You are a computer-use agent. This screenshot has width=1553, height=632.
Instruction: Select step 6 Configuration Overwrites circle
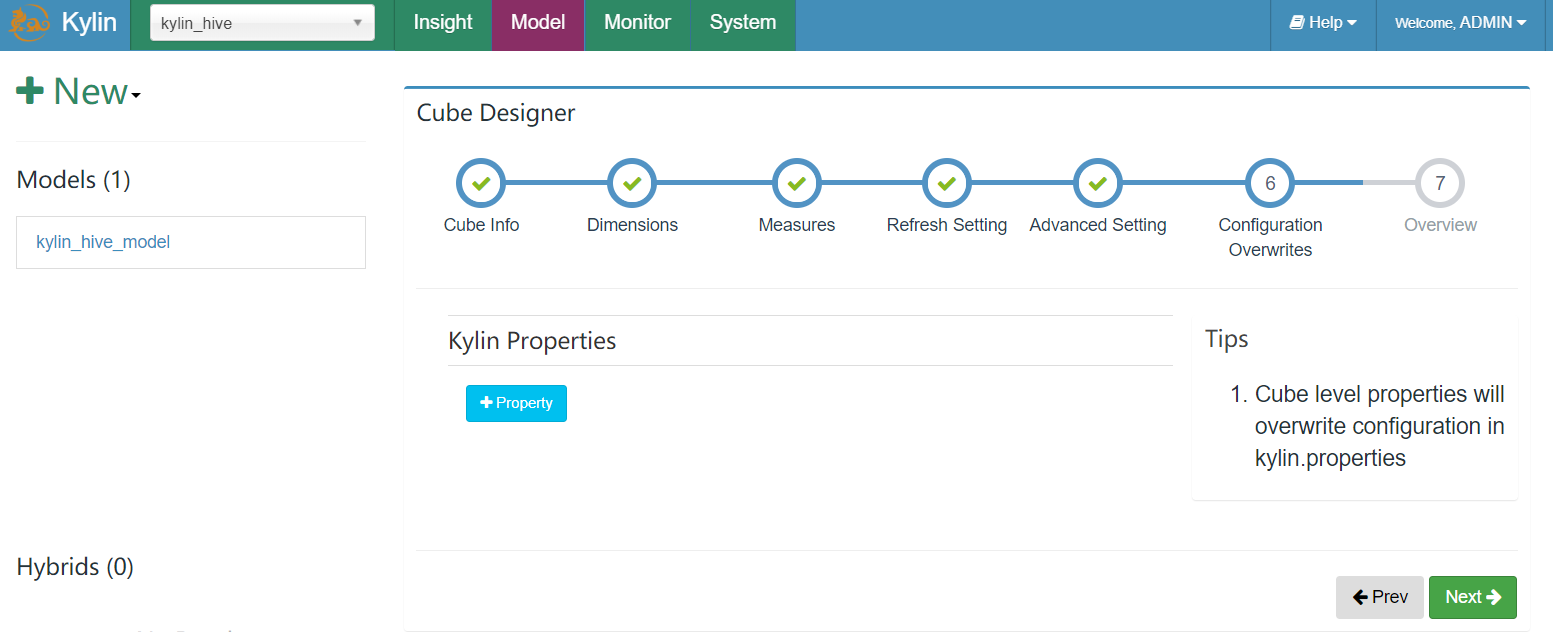tap(1270, 184)
